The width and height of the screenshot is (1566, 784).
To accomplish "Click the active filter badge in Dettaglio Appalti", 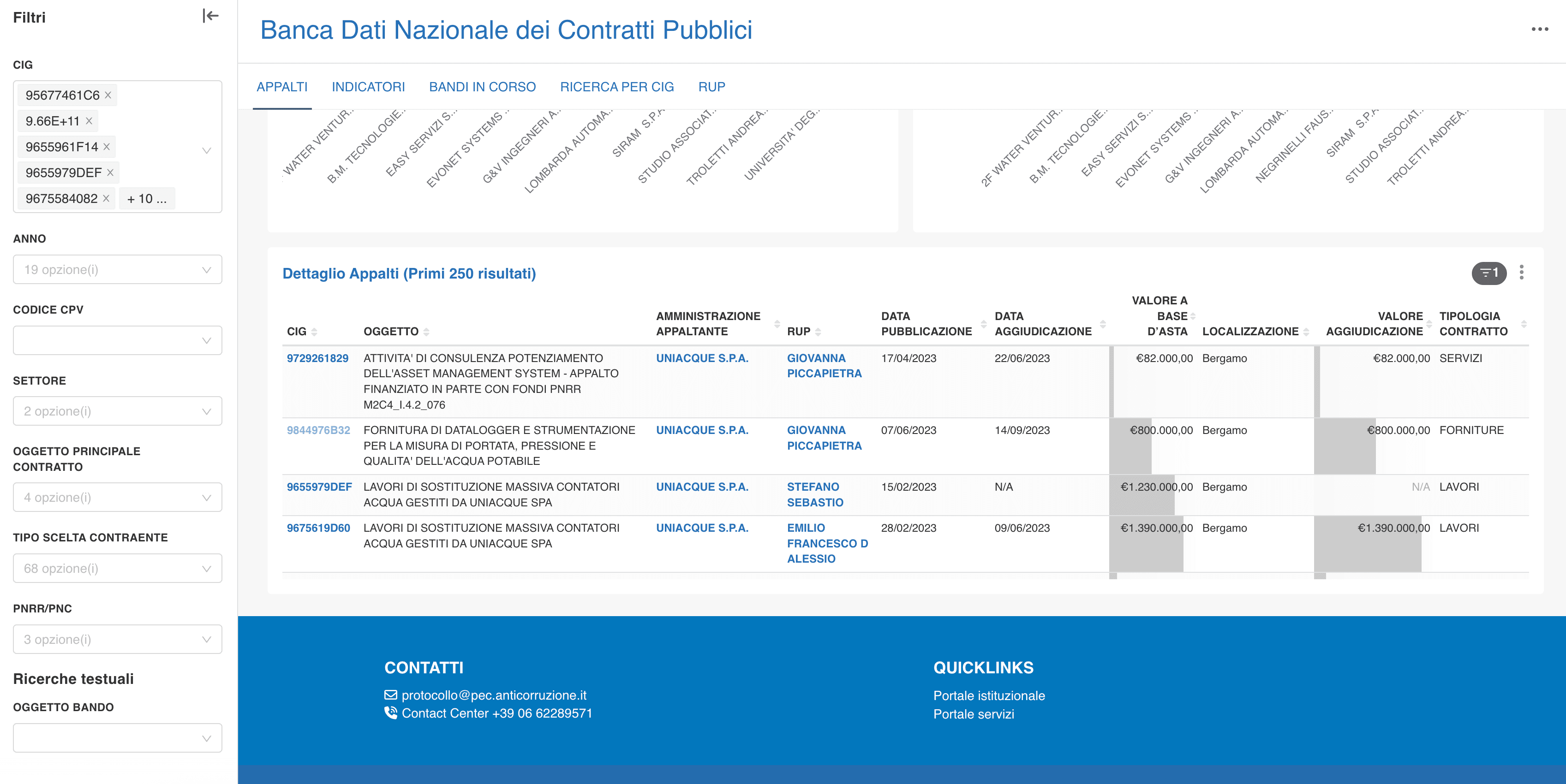I will coord(1489,273).
